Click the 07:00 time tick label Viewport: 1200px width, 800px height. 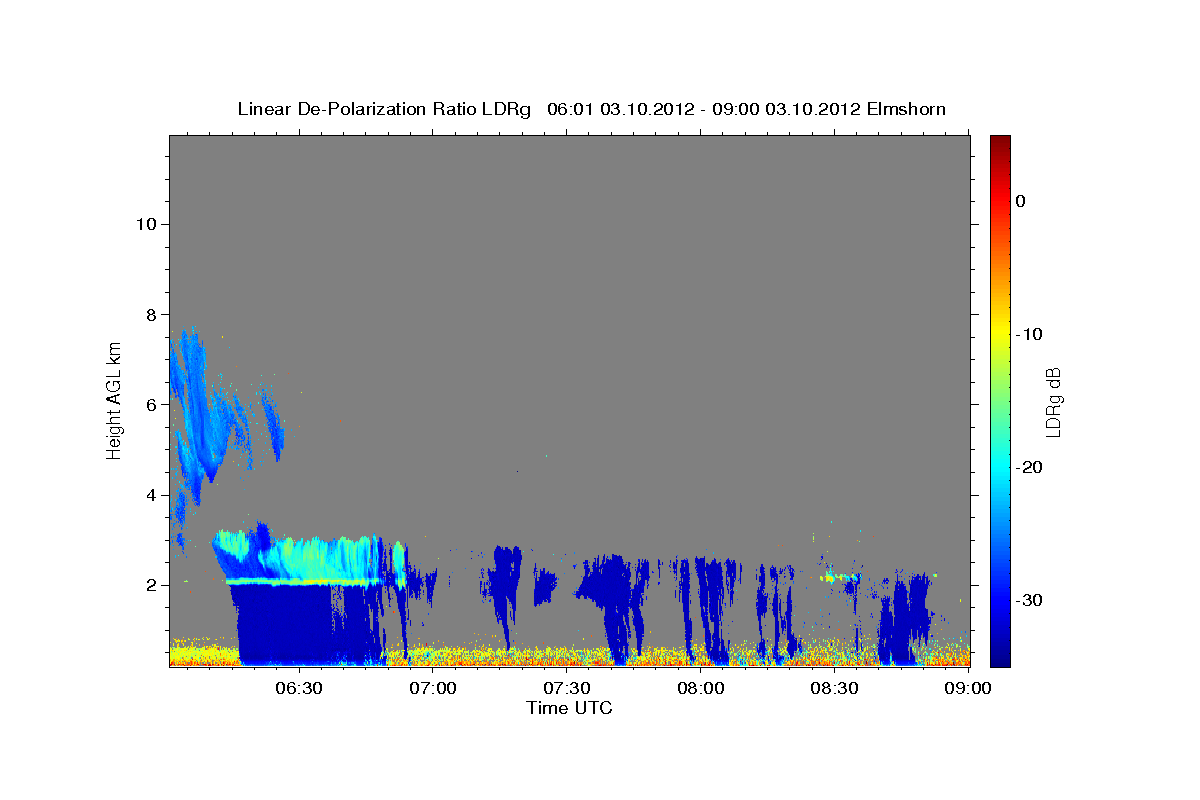click(433, 689)
